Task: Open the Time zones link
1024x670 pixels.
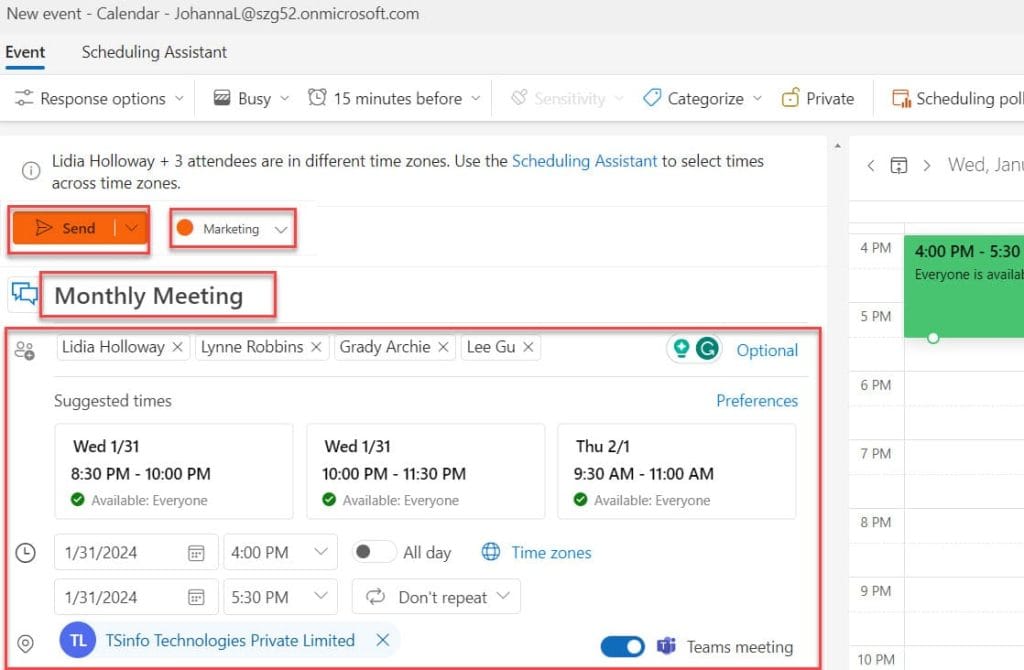Action: (x=551, y=552)
